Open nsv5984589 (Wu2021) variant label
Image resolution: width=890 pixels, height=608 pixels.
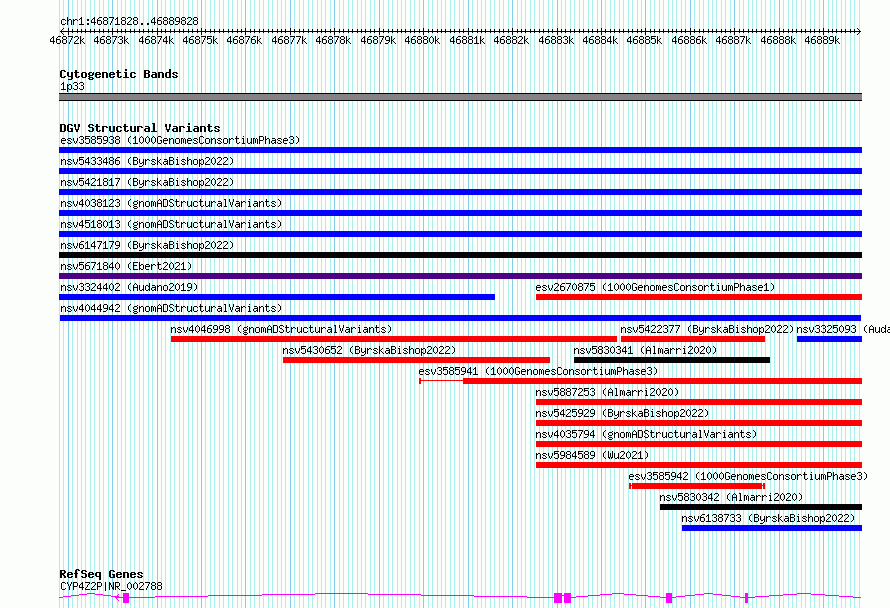point(592,455)
